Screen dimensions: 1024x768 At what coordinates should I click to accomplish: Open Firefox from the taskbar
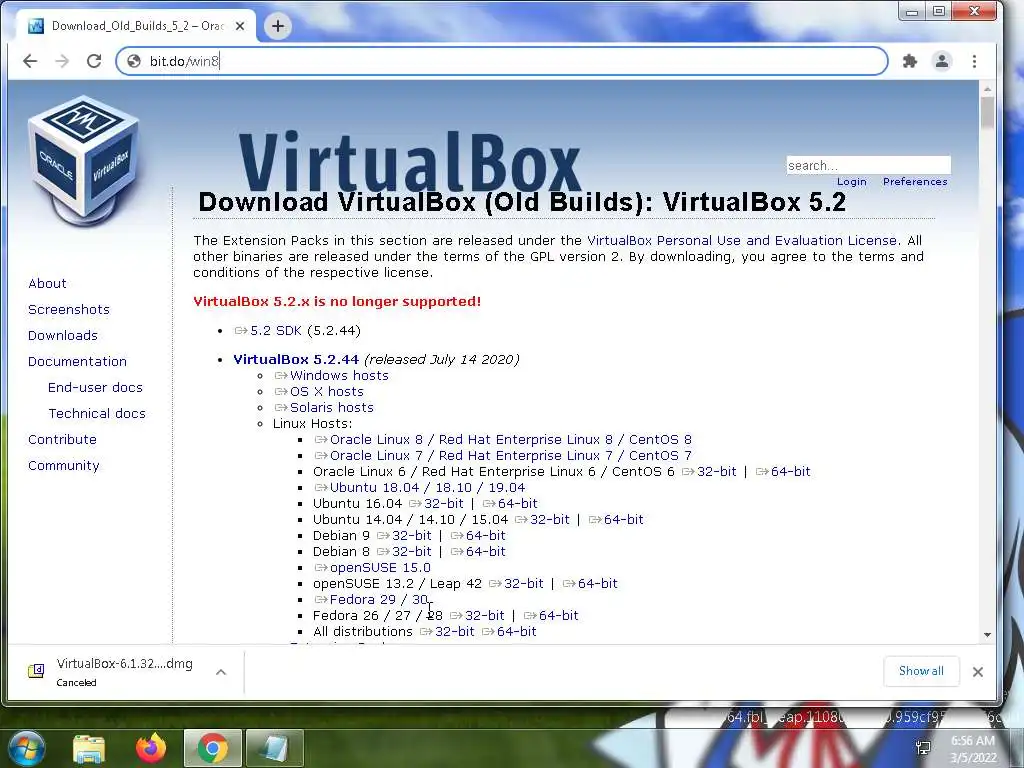151,748
